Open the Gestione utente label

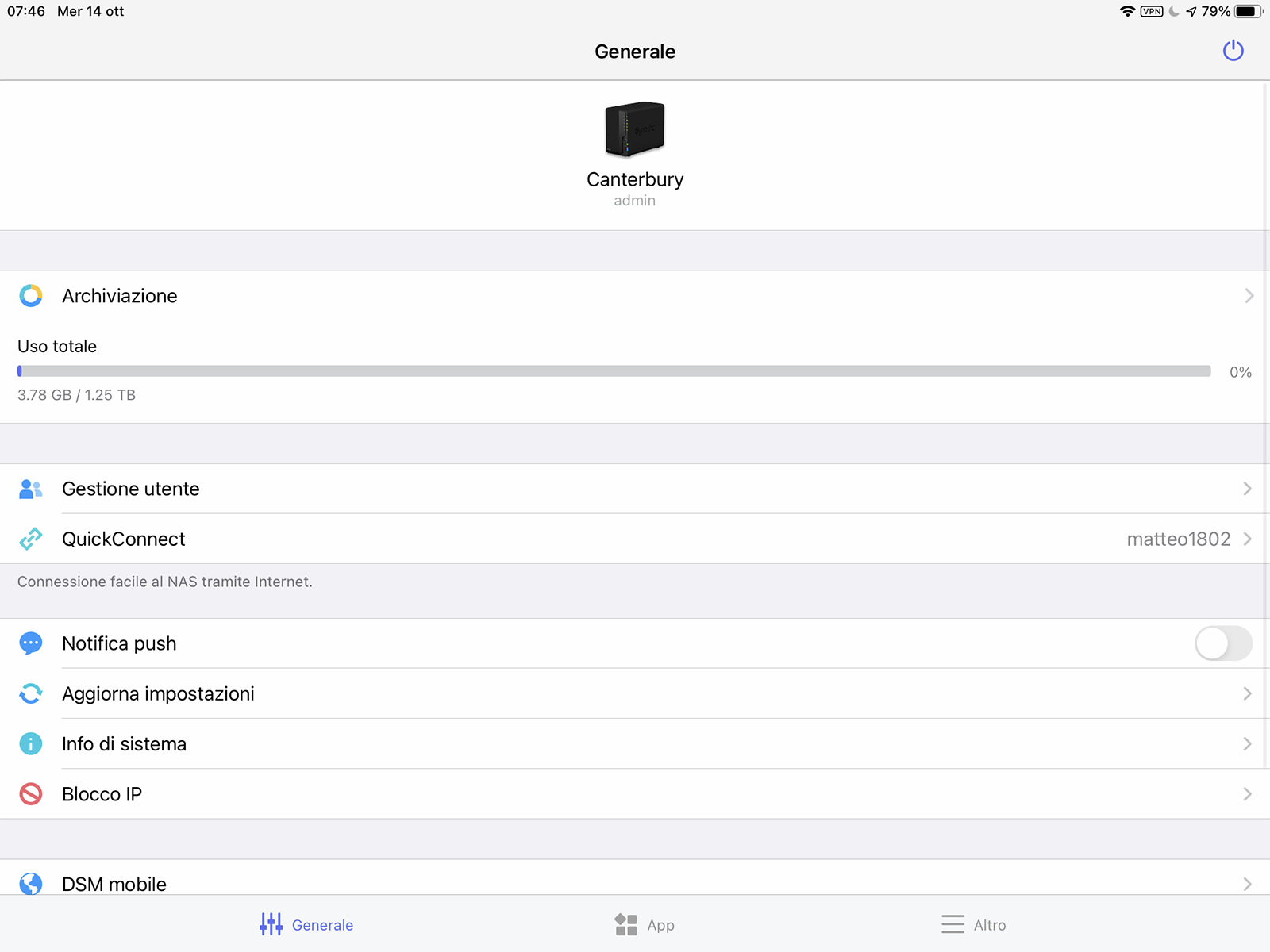point(131,489)
